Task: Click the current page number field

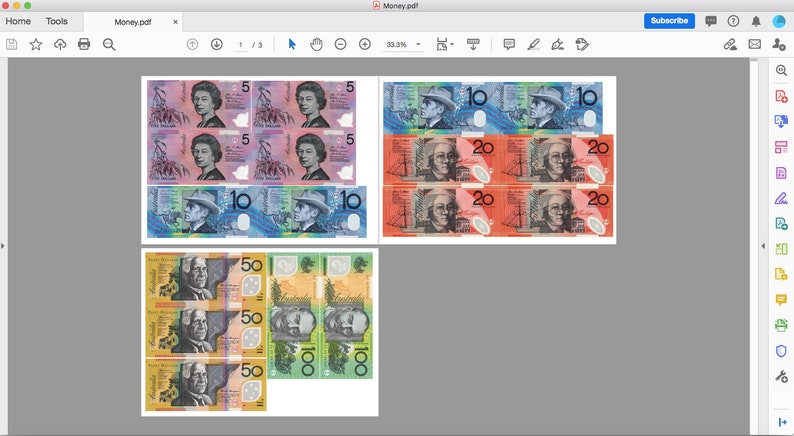Action: pyautogui.click(x=241, y=45)
